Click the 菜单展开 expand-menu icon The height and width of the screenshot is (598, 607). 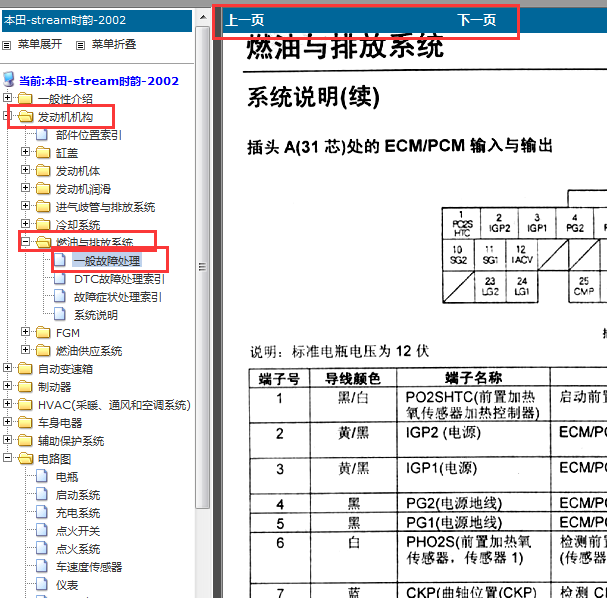pyautogui.click(x=7, y=45)
